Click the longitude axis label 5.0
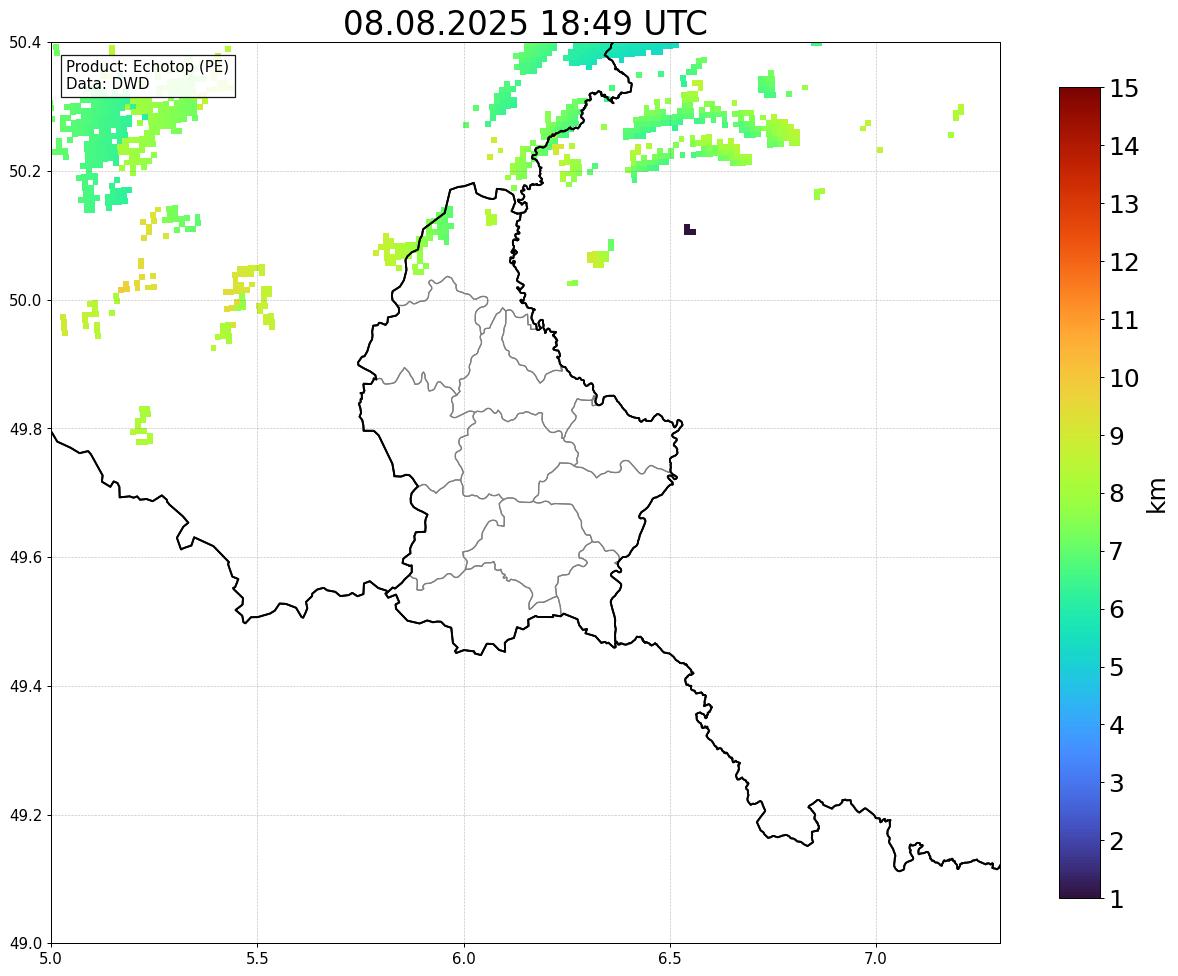Image resolution: width=1178 pixels, height=976 pixels. [51, 959]
